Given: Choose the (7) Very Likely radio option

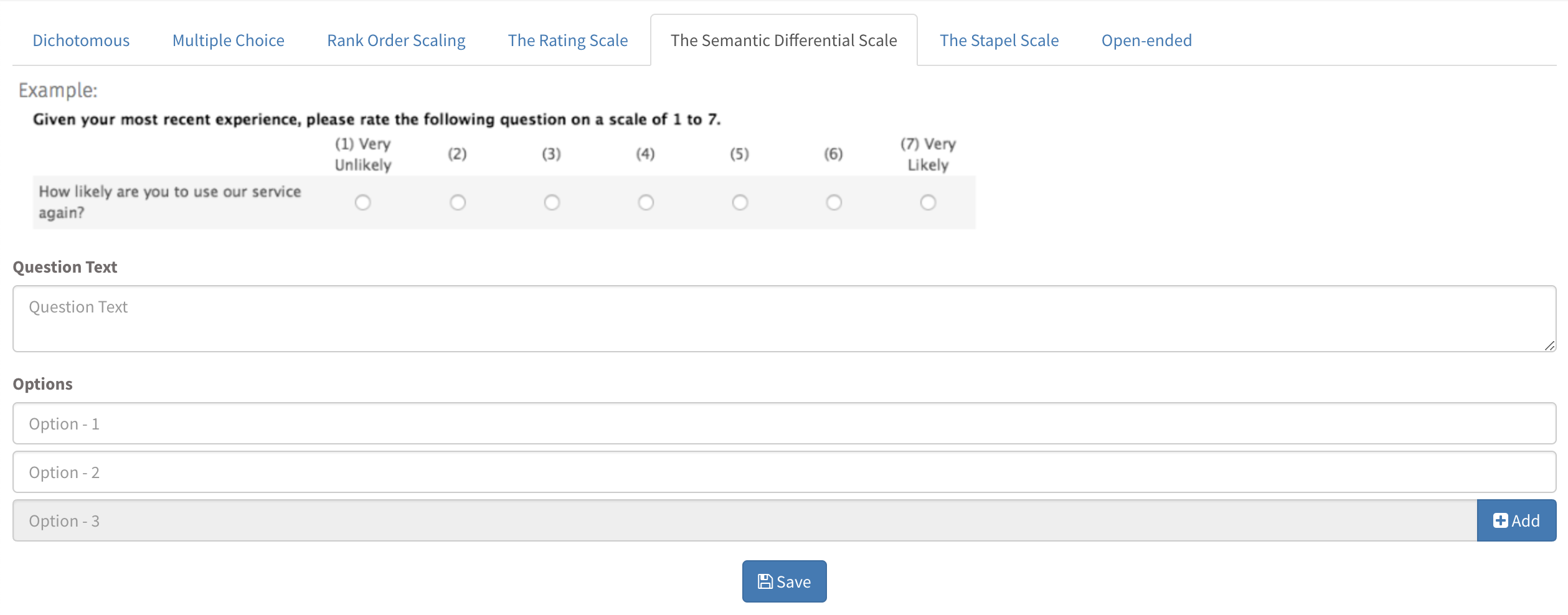Looking at the screenshot, I should [x=928, y=202].
